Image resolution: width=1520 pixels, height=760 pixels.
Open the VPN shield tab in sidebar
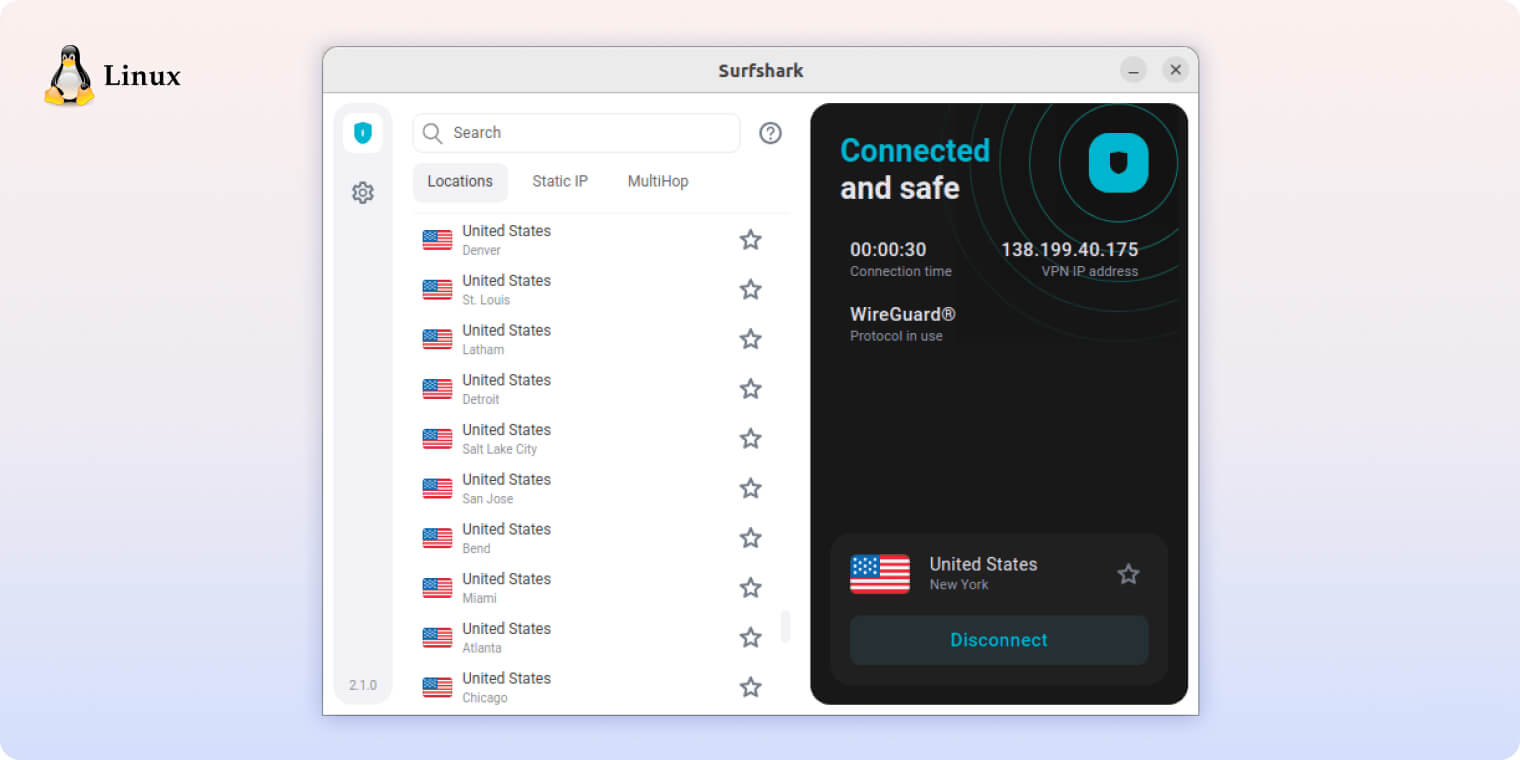coord(362,133)
